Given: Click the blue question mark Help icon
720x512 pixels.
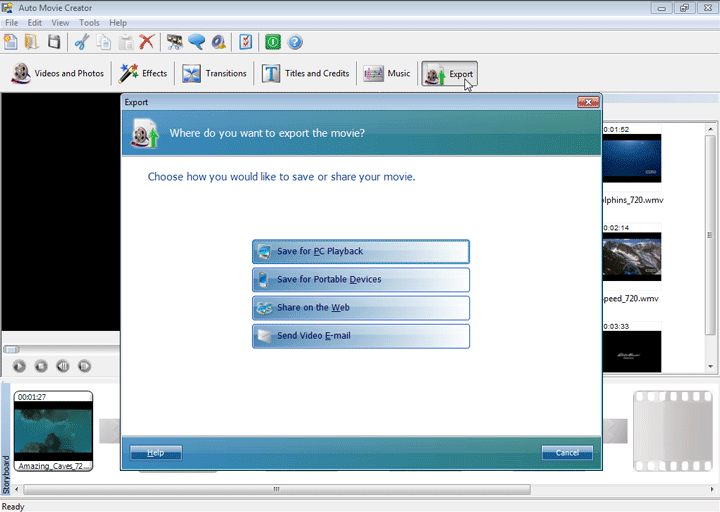Looking at the screenshot, I should (x=295, y=42).
